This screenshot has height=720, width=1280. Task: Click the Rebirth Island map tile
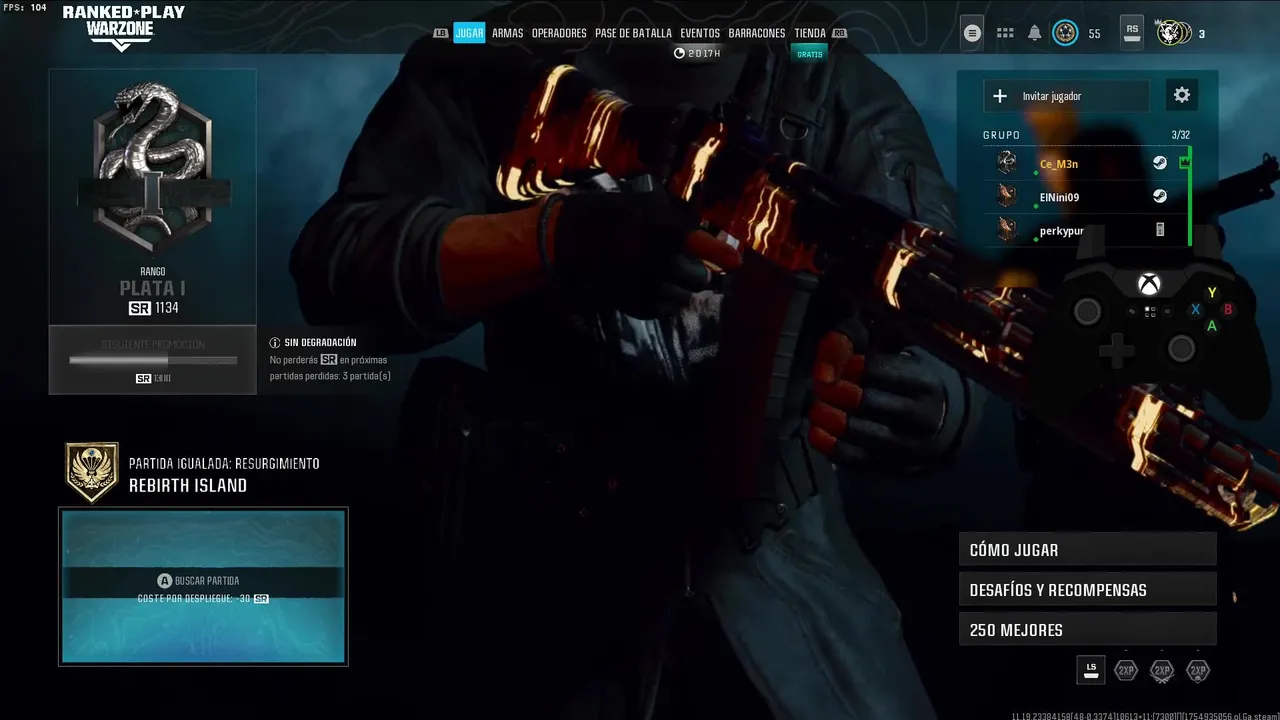coord(202,586)
